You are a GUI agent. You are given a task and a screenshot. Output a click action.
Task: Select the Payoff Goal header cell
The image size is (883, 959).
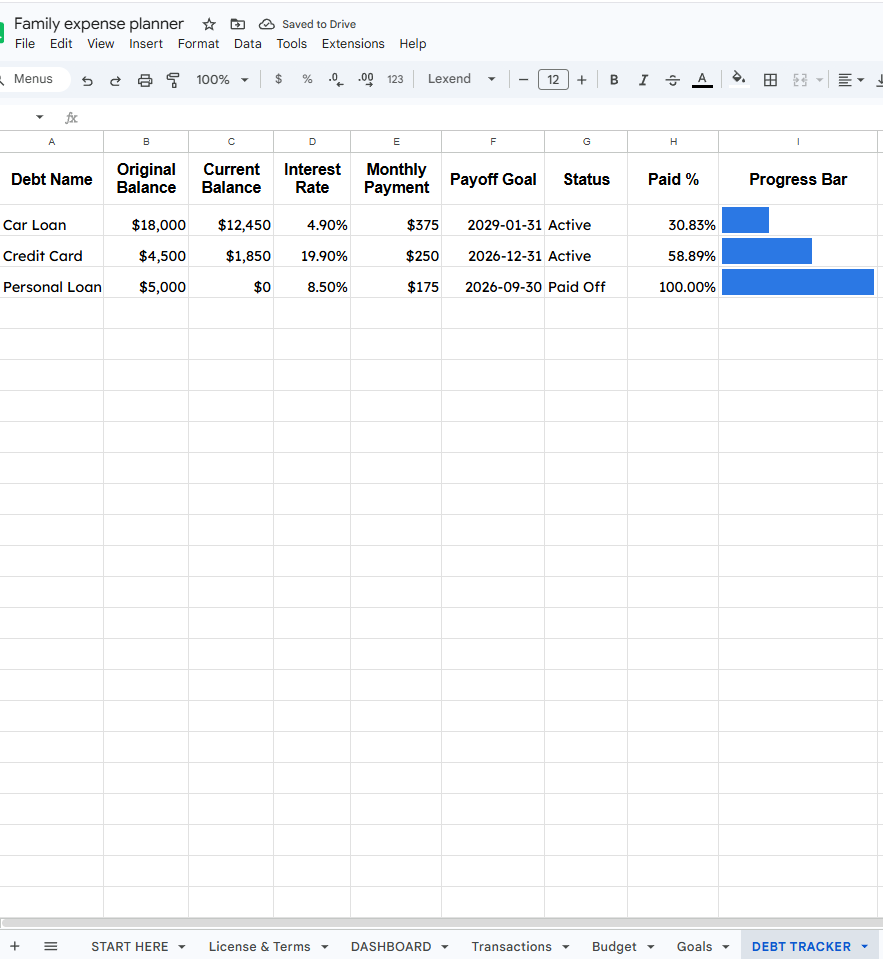[493, 179]
